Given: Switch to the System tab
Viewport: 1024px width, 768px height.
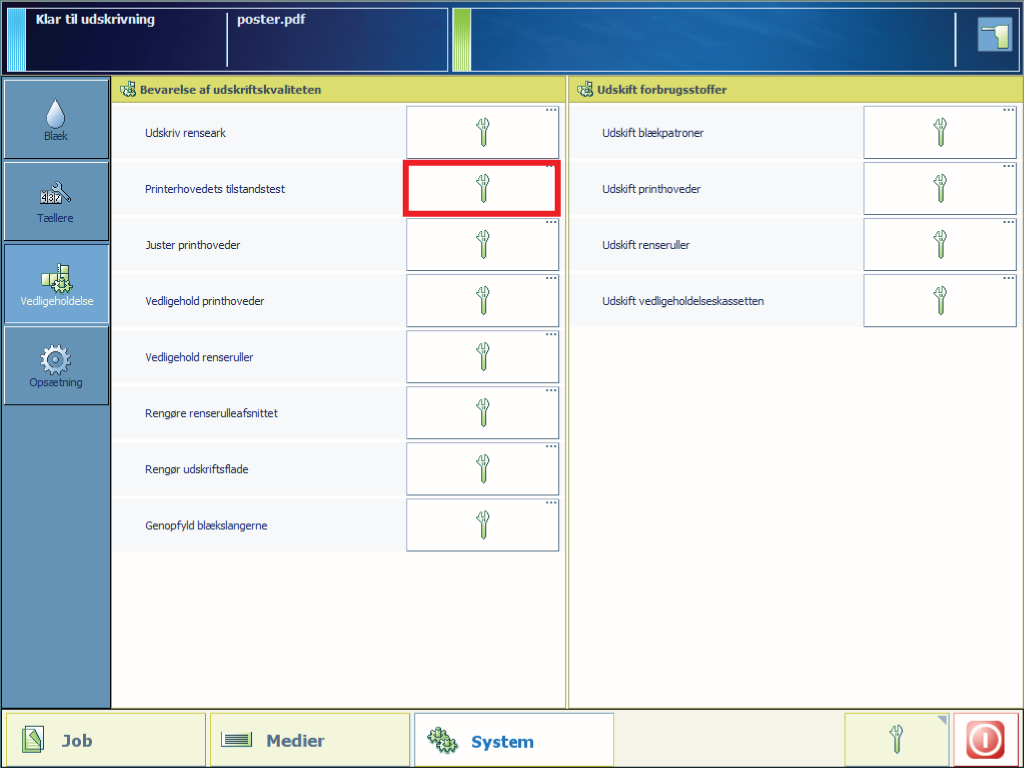Looking at the screenshot, I should [x=514, y=740].
